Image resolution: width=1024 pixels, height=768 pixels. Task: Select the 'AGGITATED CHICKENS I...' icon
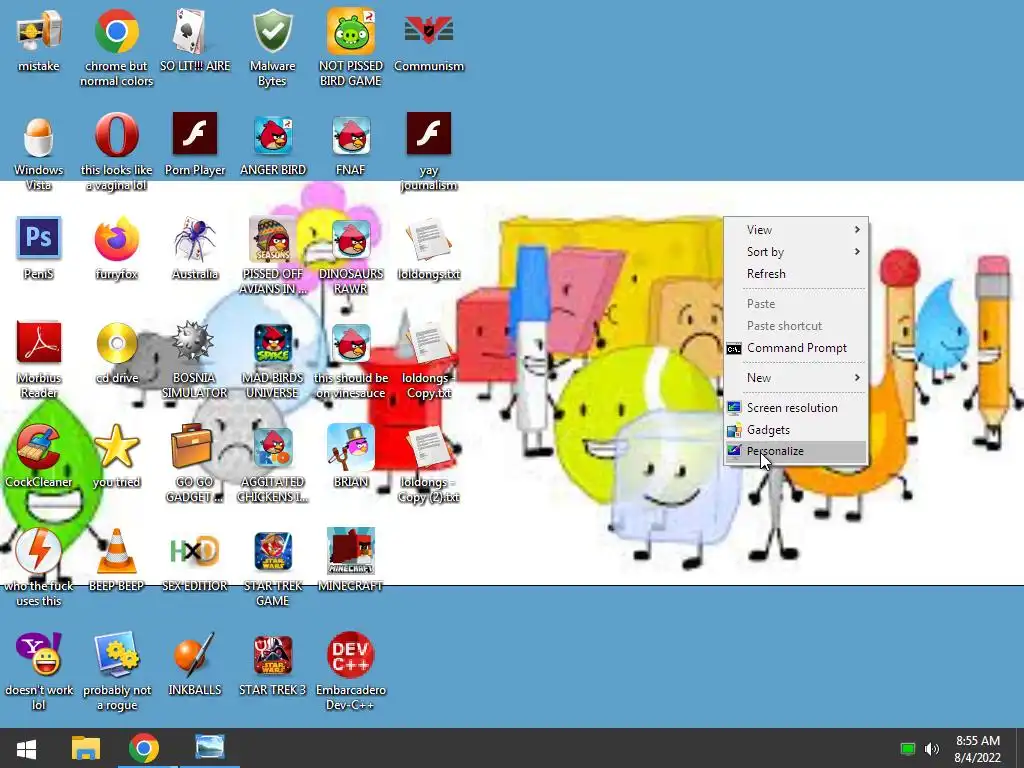pyautogui.click(x=272, y=448)
